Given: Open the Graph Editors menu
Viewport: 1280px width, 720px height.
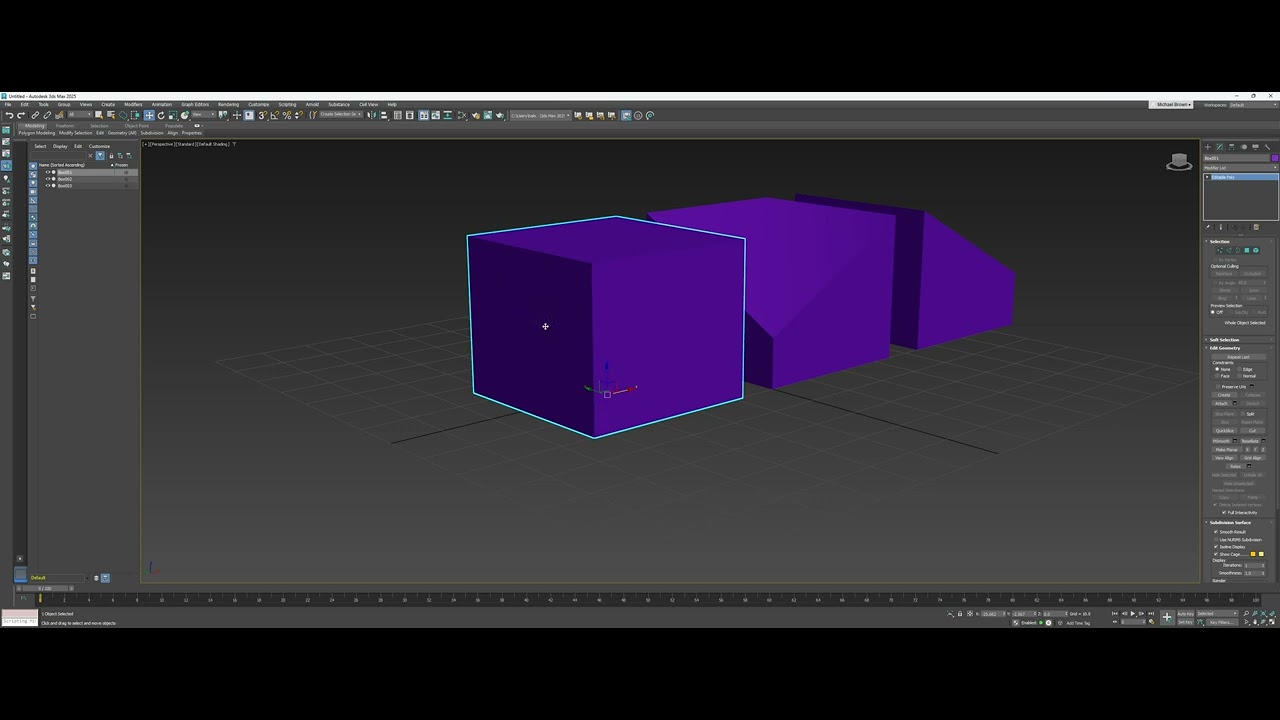Looking at the screenshot, I should [195, 104].
